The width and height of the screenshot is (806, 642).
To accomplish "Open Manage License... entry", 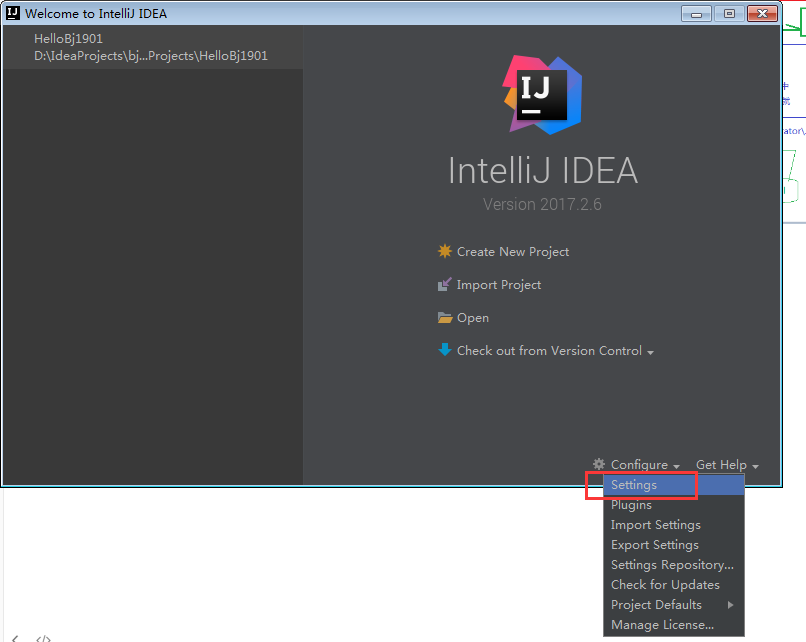I will click(x=674, y=625).
